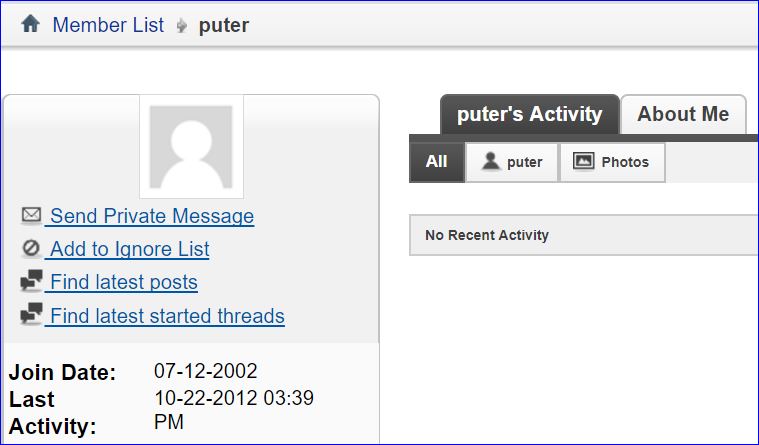Viewport: 759px width, 445px height.
Task: Select the puter's Activity tab
Action: (529, 114)
